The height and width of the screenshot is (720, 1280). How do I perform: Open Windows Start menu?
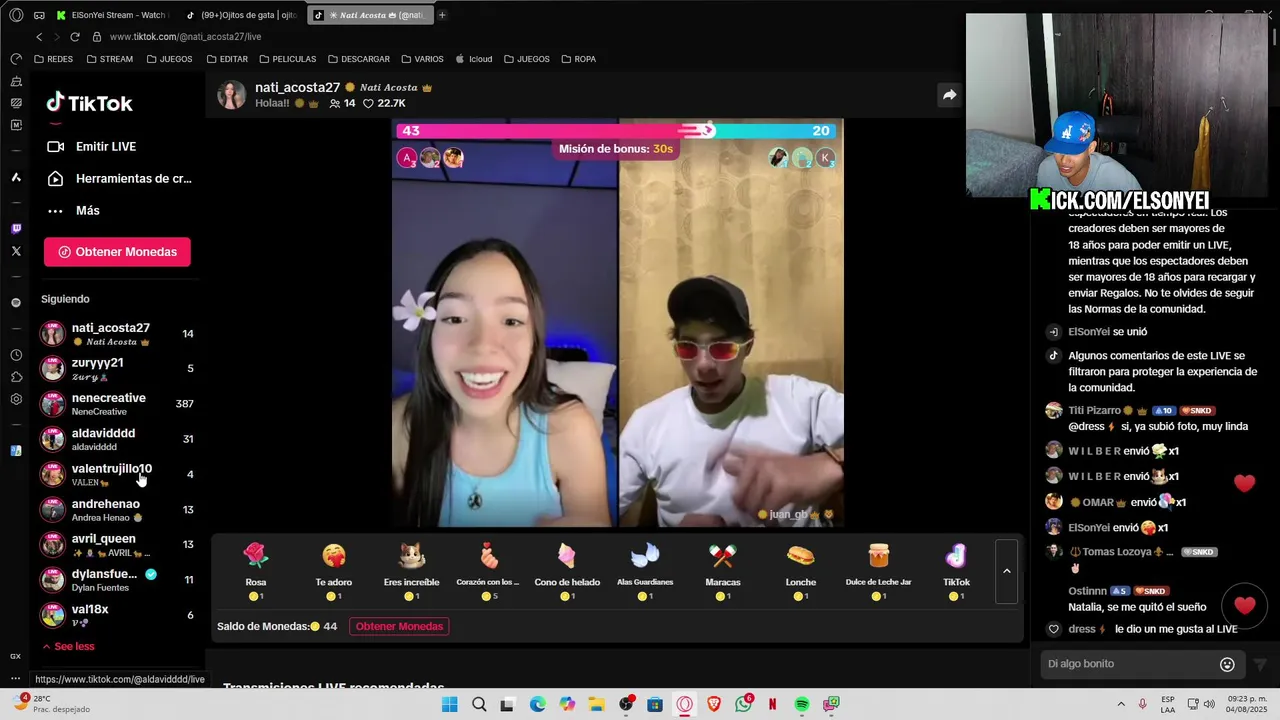click(449, 704)
